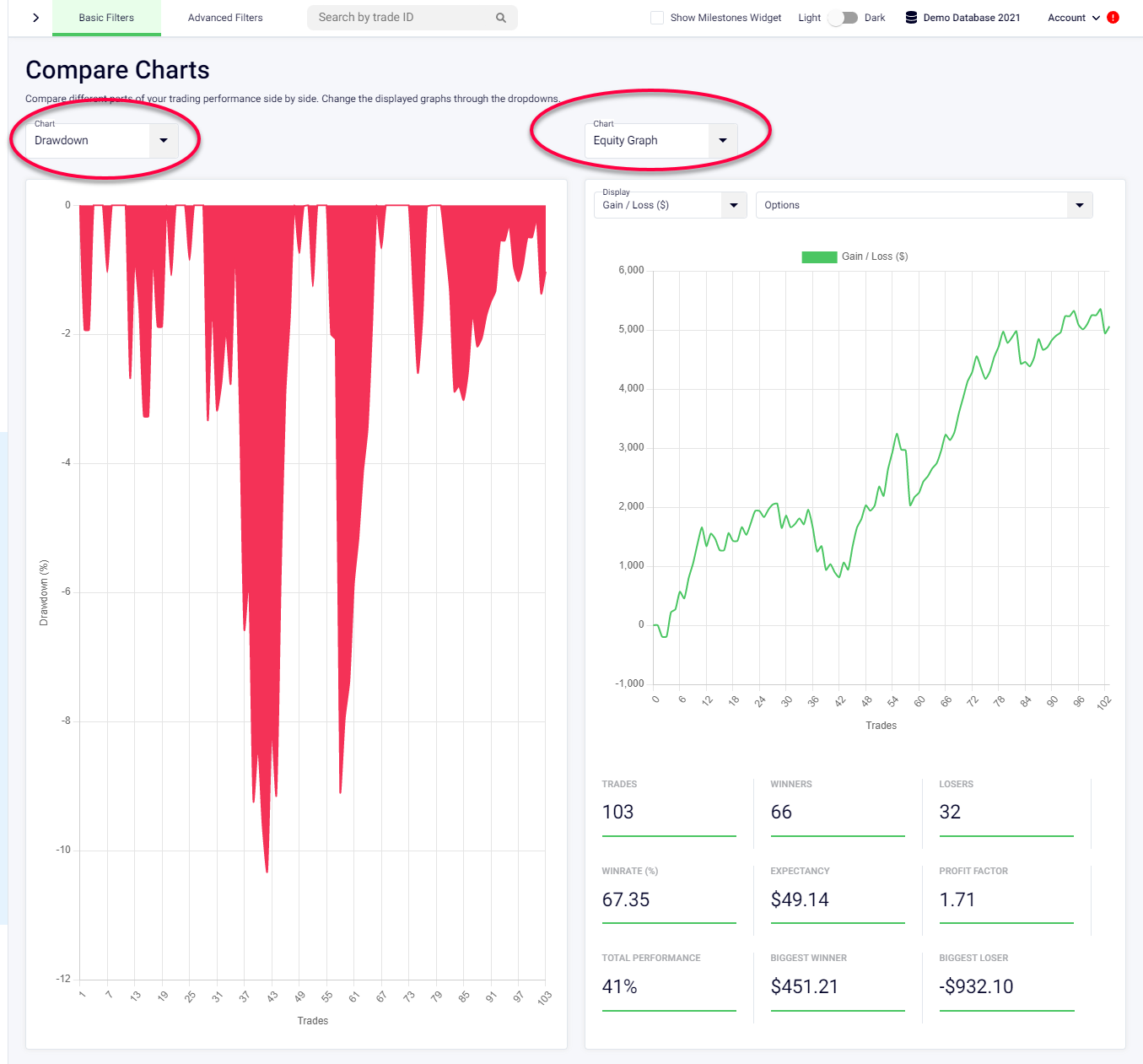Click the Gain / Loss green legend swatch

pos(819,257)
